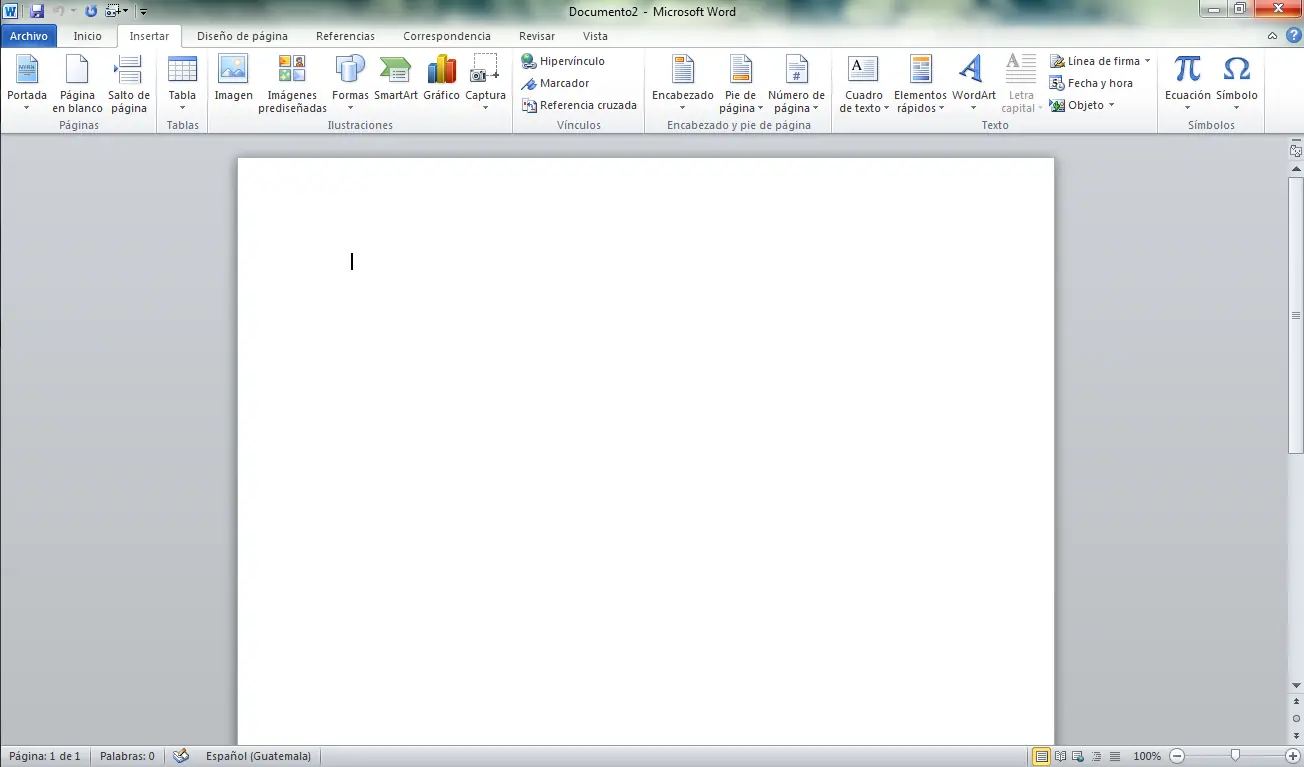This screenshot has height=767, width=1304.
Task: Expand the Objeto dropdown arrow
Action: (1111, 105)
